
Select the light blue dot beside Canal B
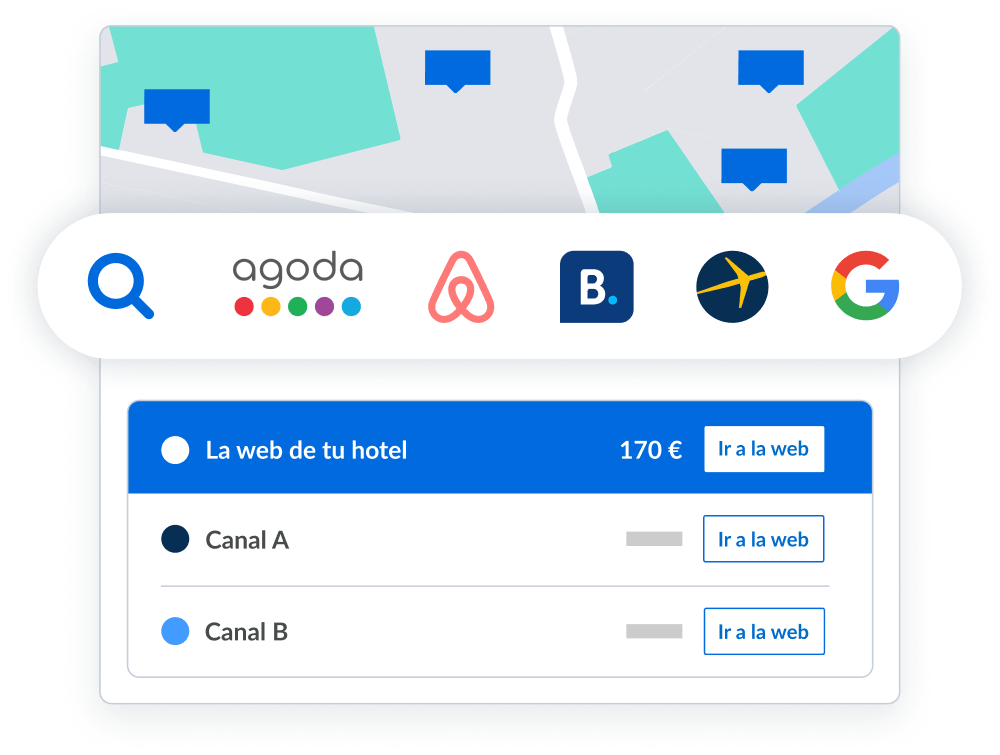175,631
